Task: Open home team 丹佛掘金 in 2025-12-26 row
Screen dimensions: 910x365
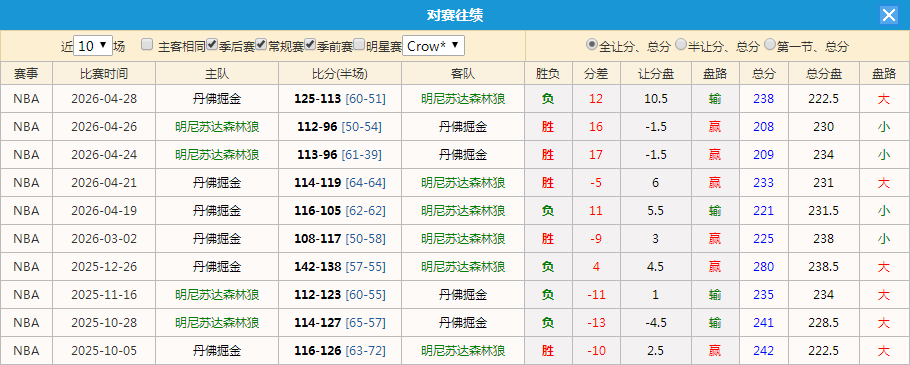Action: (217, 266)
